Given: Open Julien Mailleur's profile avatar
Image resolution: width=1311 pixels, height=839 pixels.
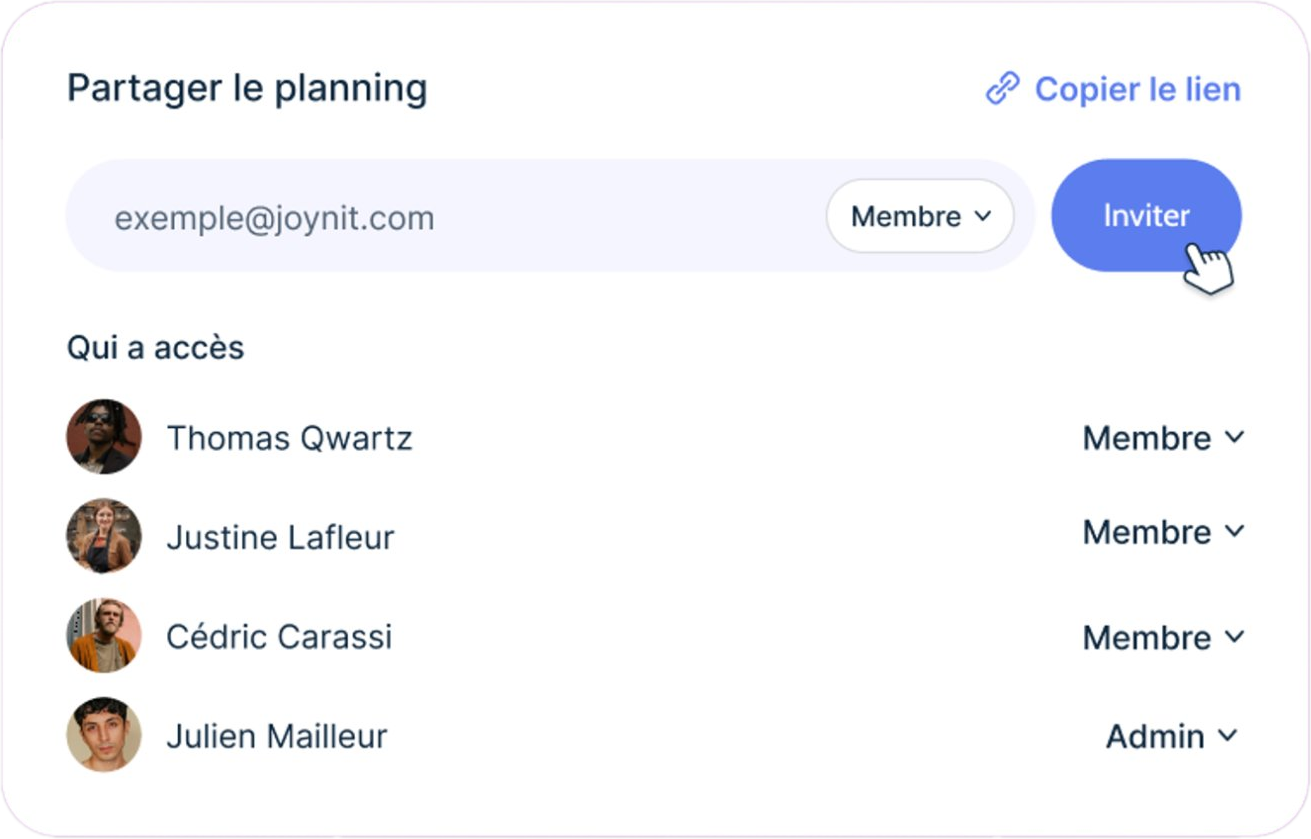Looking at the screenshot, I should (x=103, y=737).
